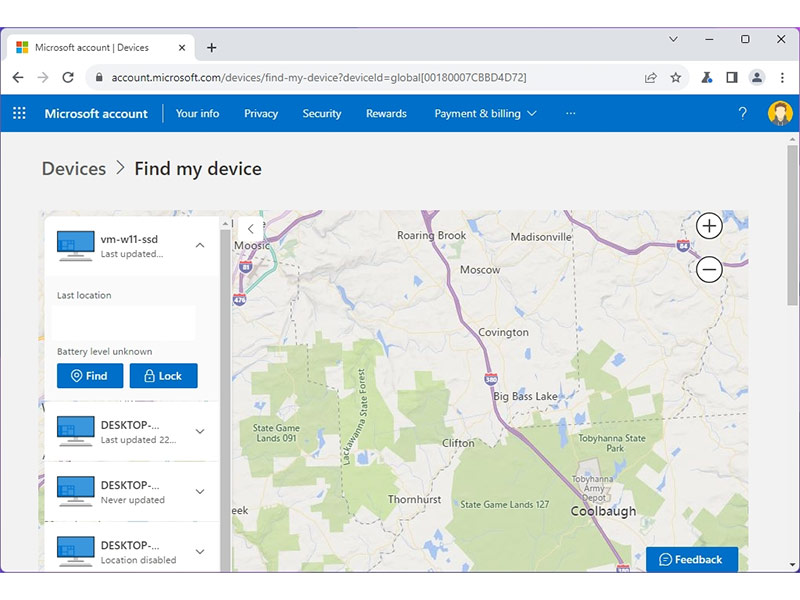Click the Find device button
800x600 pixels.
tap(90, 376)
